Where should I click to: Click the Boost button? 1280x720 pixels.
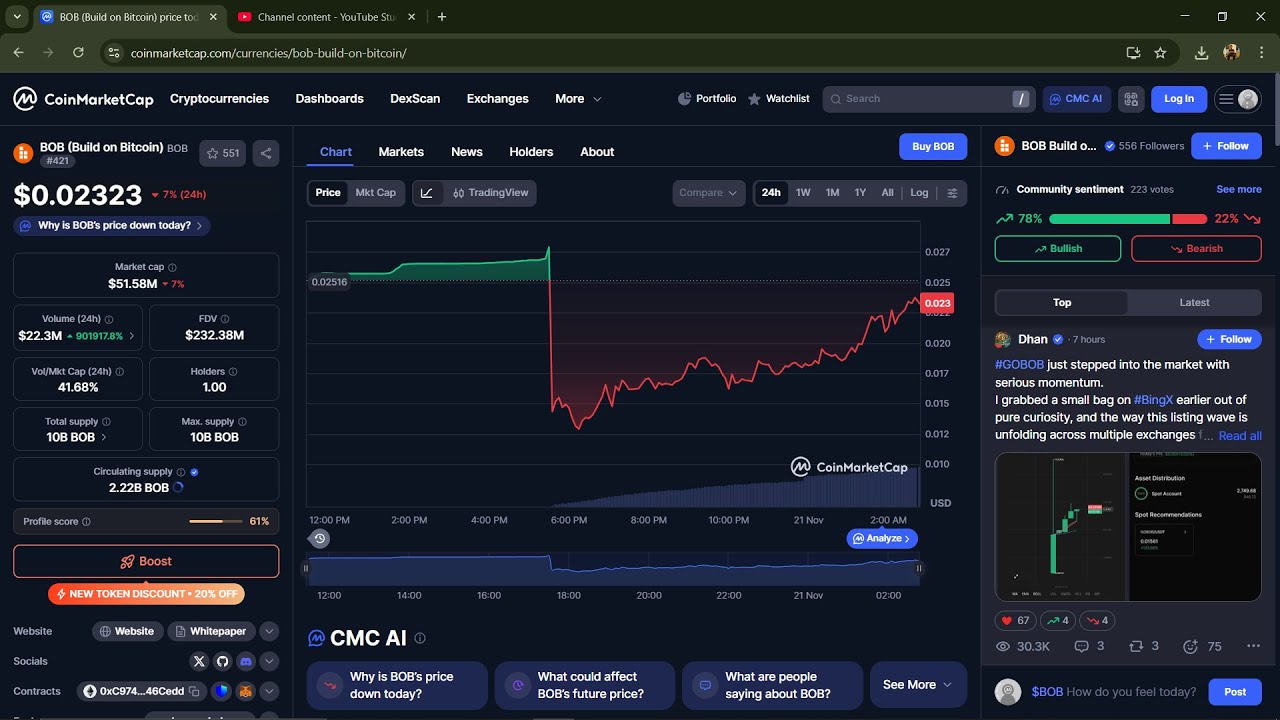coord(146,561)
